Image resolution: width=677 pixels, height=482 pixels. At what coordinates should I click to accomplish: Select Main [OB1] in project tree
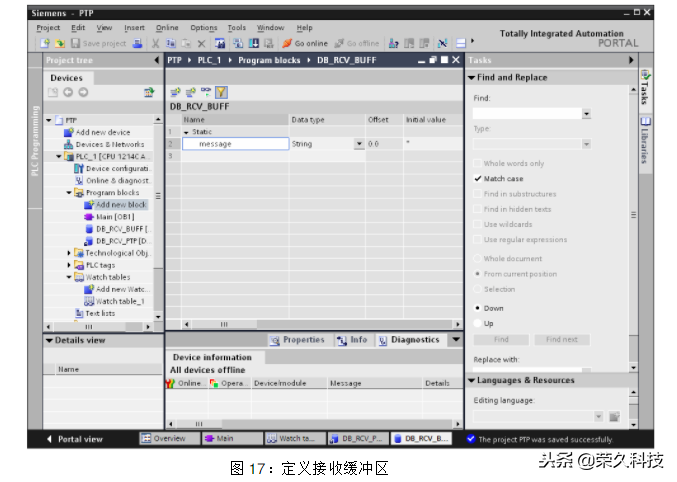(110, 217)
